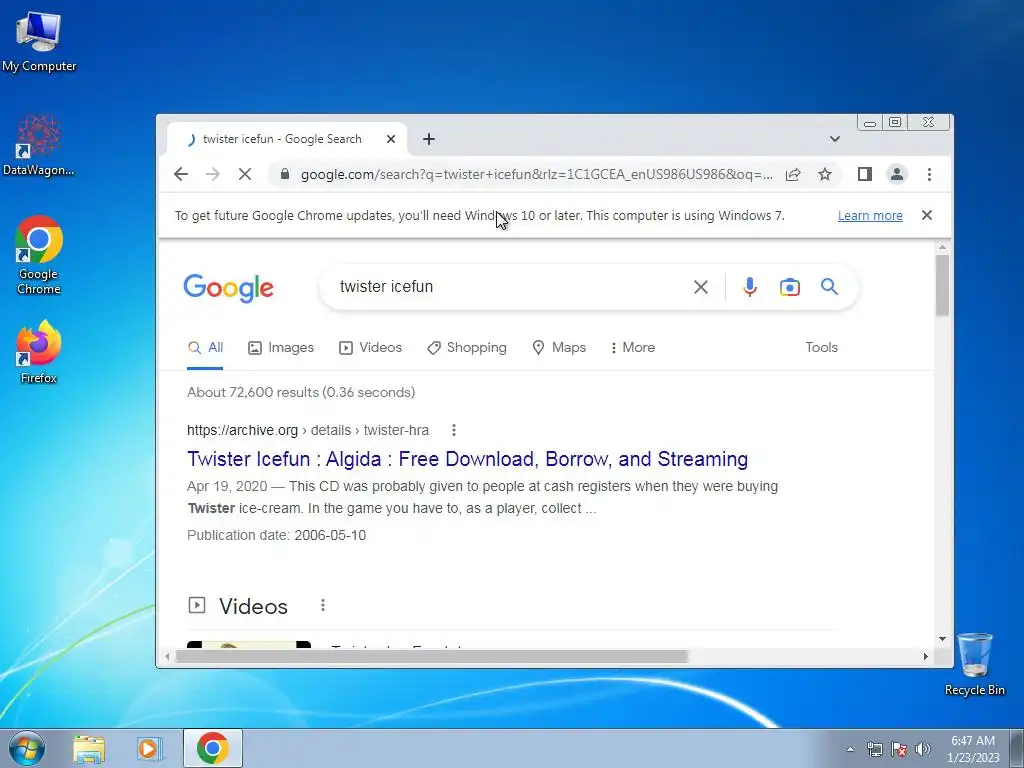Switch to the Images tab
1024x768 pixels.
point(281,347)
